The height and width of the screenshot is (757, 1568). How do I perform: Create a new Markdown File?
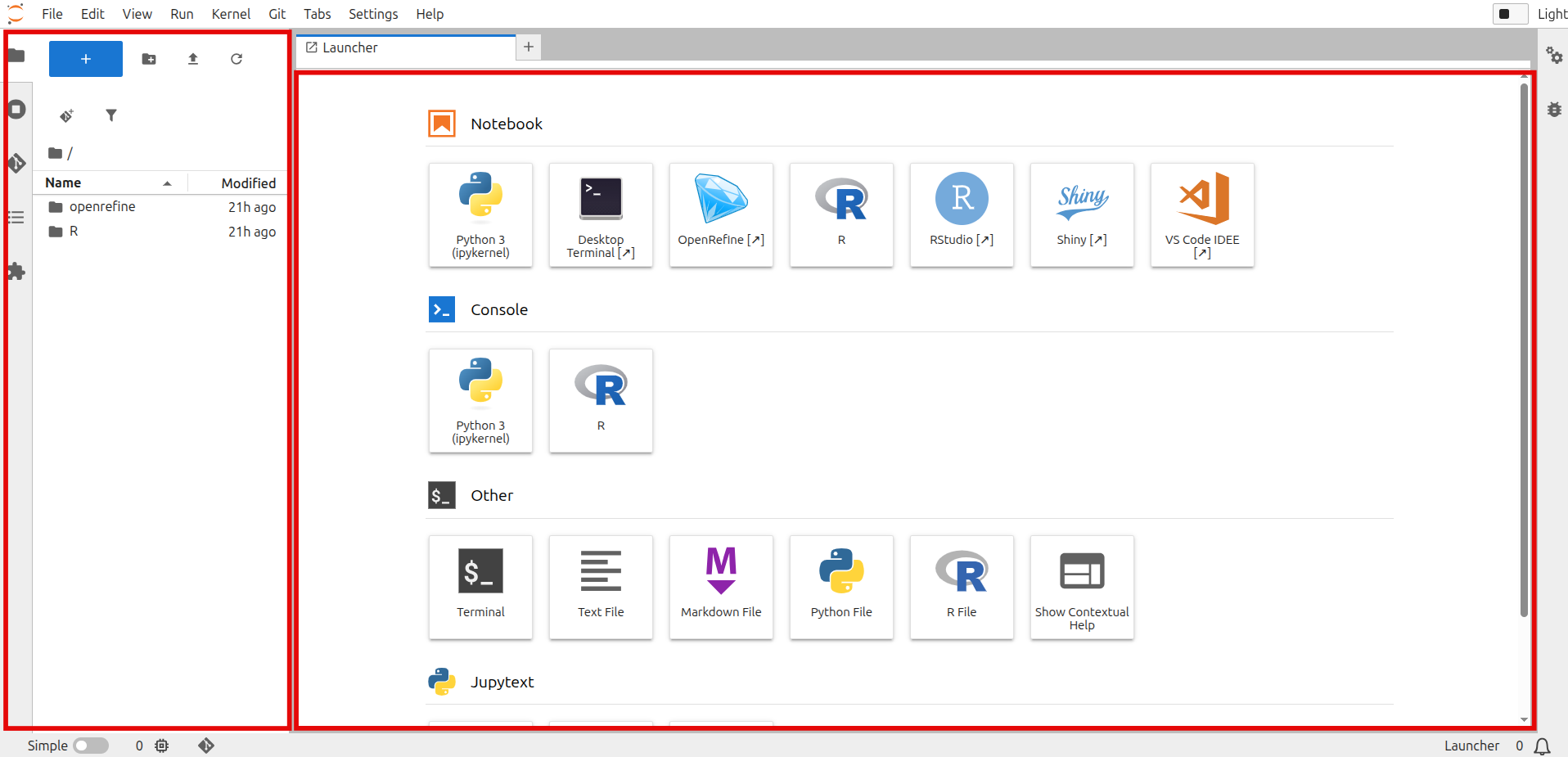(721, 588)
